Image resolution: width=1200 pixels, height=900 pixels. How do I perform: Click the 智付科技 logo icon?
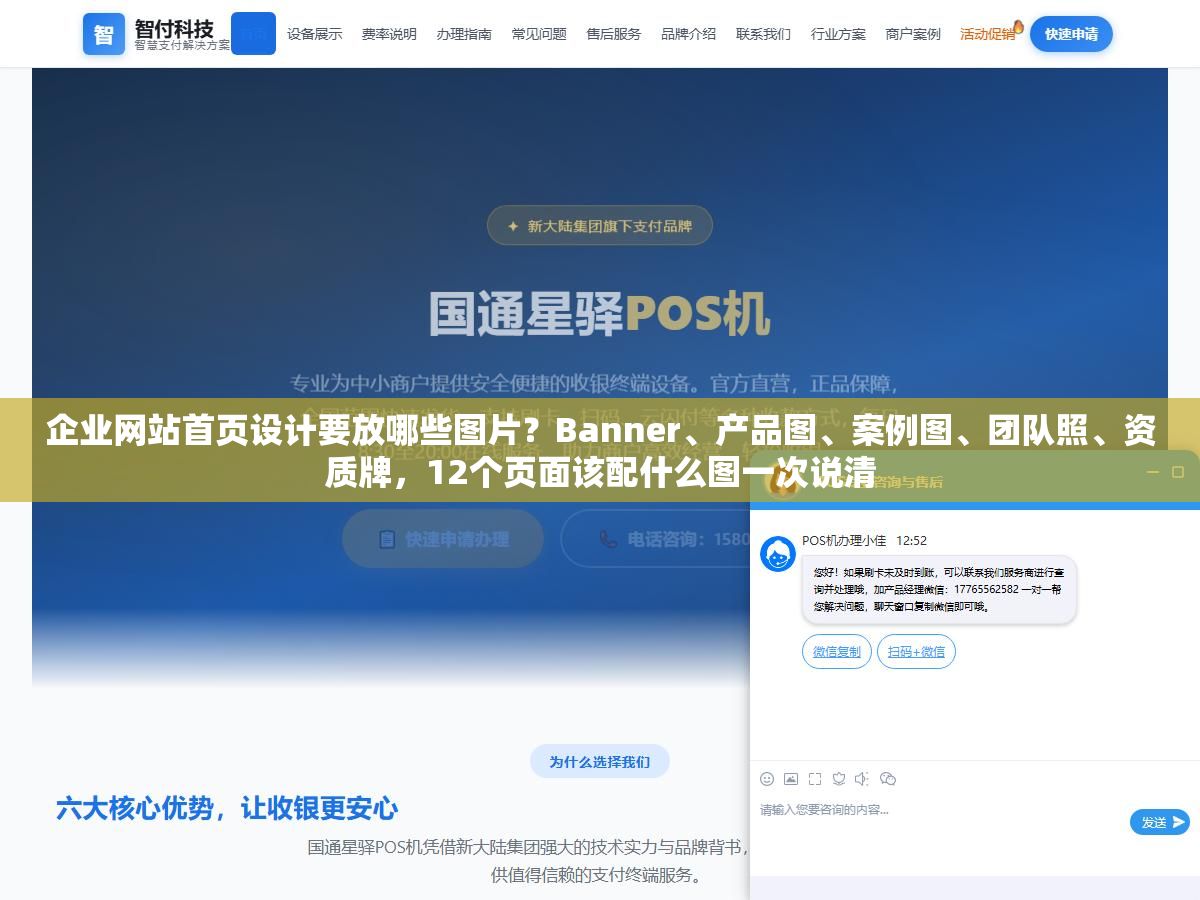click(104, 34)
